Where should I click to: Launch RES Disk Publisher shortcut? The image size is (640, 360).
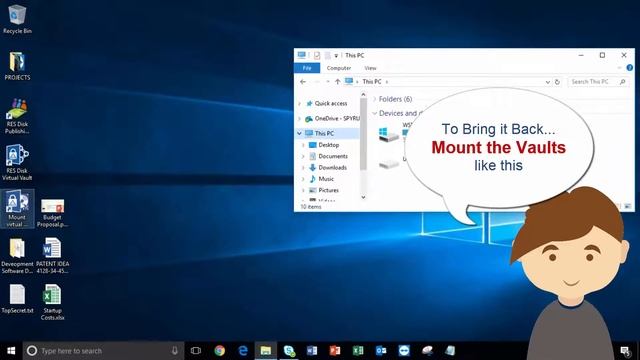click(x=17, y=116)
